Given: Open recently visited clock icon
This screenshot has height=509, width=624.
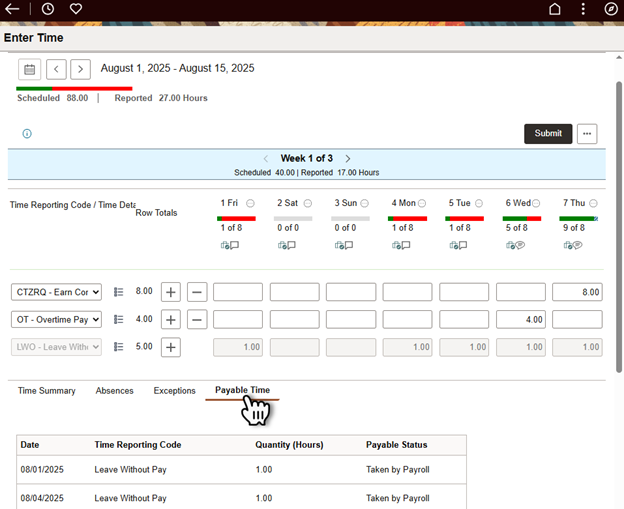Looking at the screenshot, I should [48, 9].
